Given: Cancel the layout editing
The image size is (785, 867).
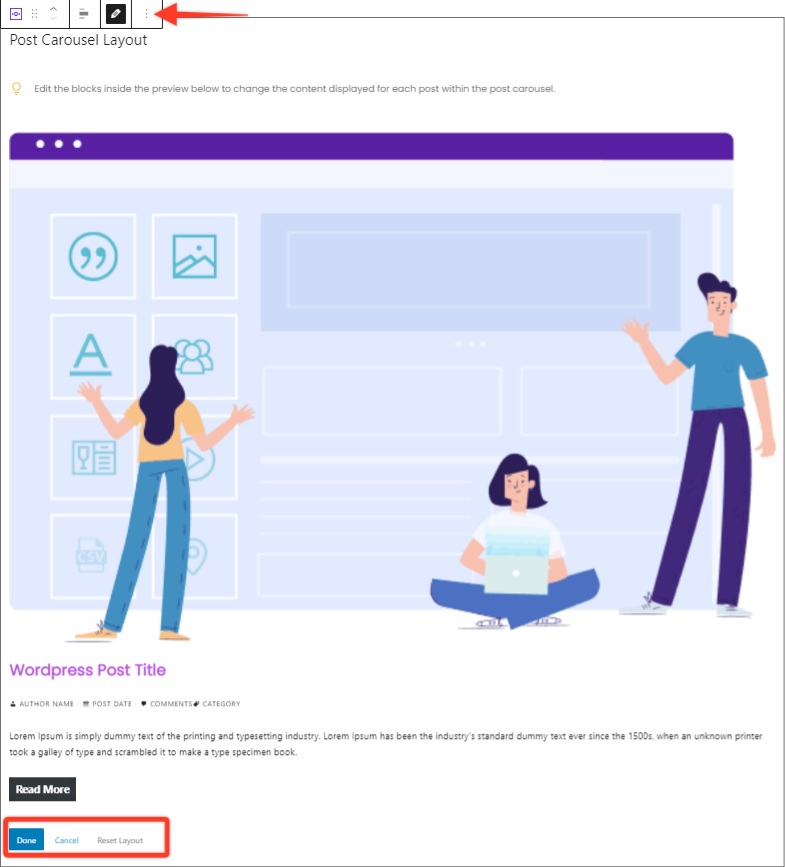Looking at the screenshot, I should click(67, 840).
